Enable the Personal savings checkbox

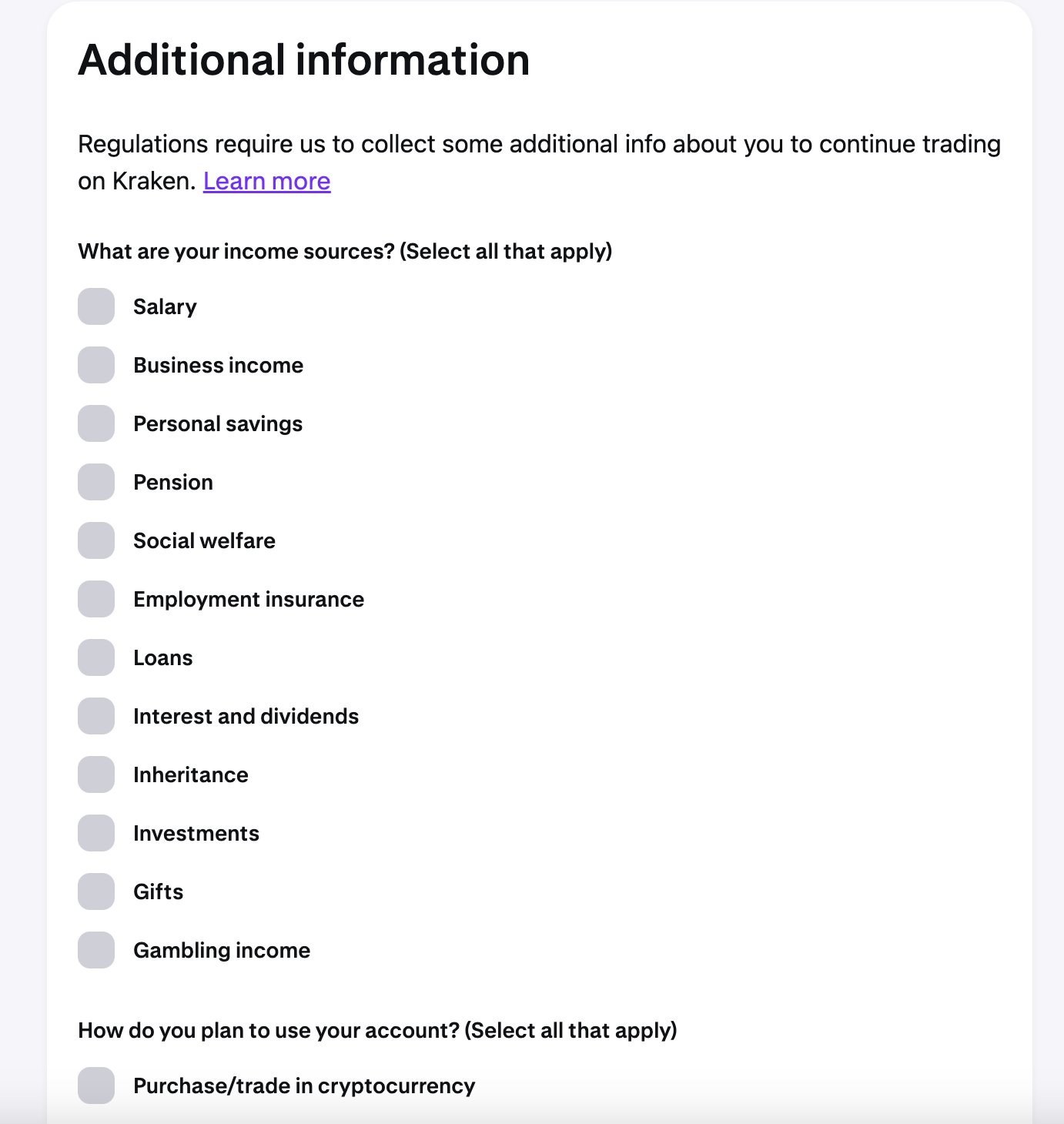point(95,423)
